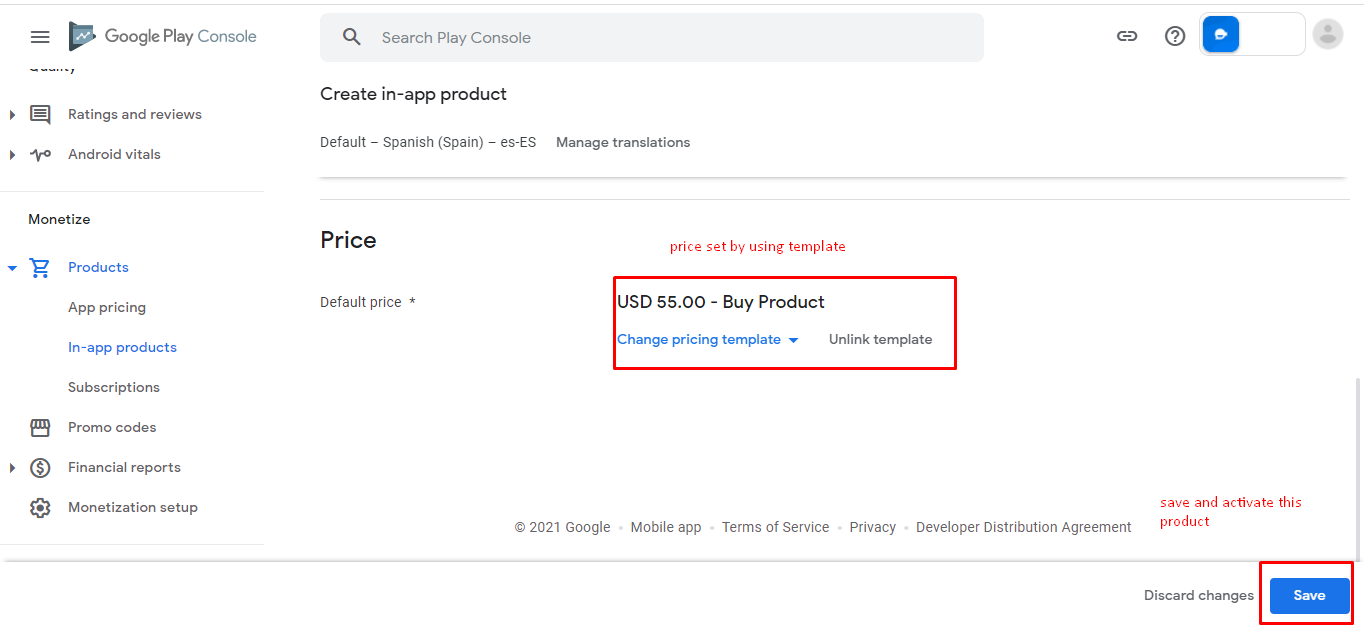Expand the Financial reports section
The width and height of the screenshot is (1364, 628).
(x=12, y=468)
